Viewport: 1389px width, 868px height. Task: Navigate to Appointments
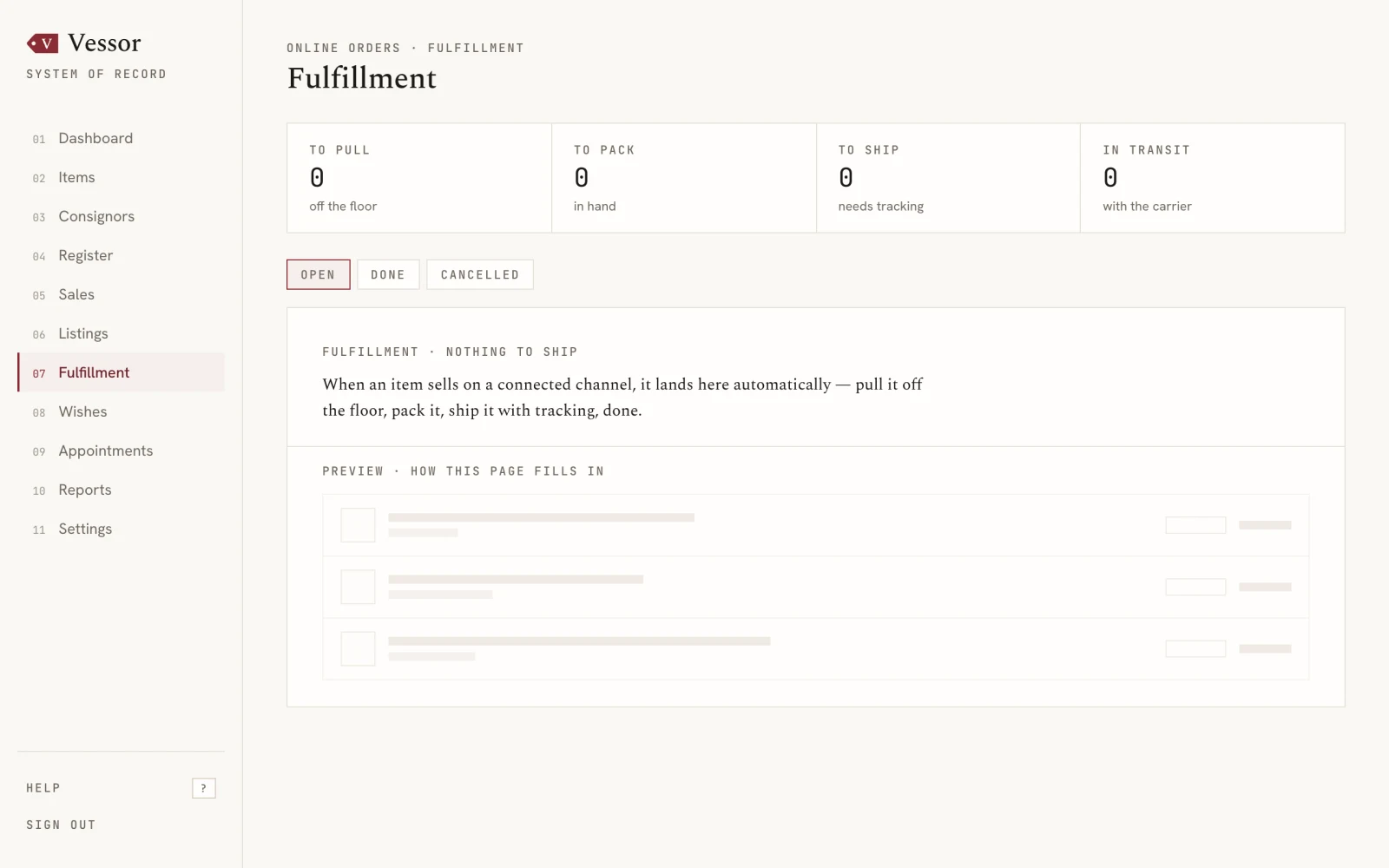(x=121, y=450)
